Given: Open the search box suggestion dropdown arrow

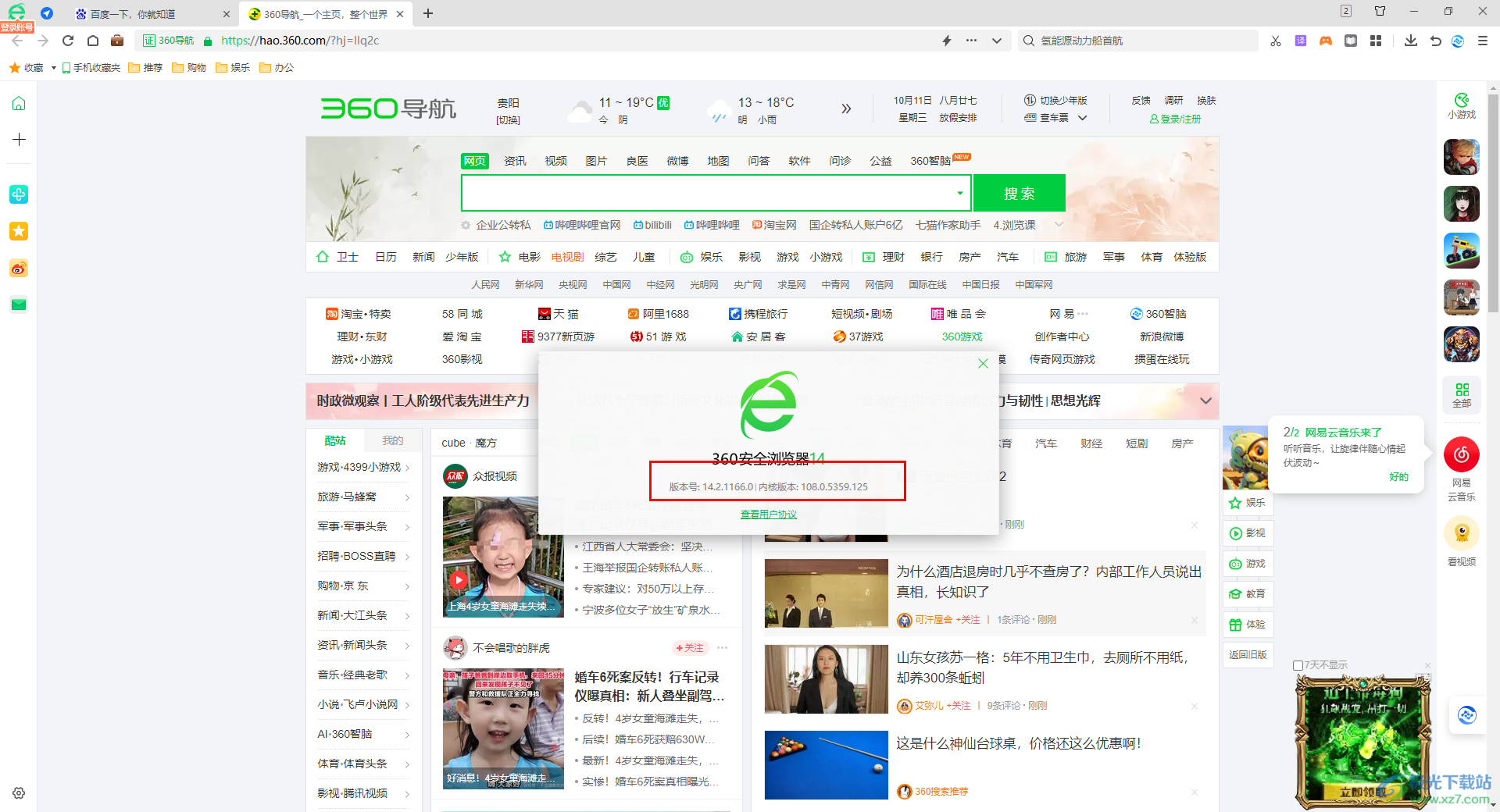Looking at the screenshot, I should point(959,193).
